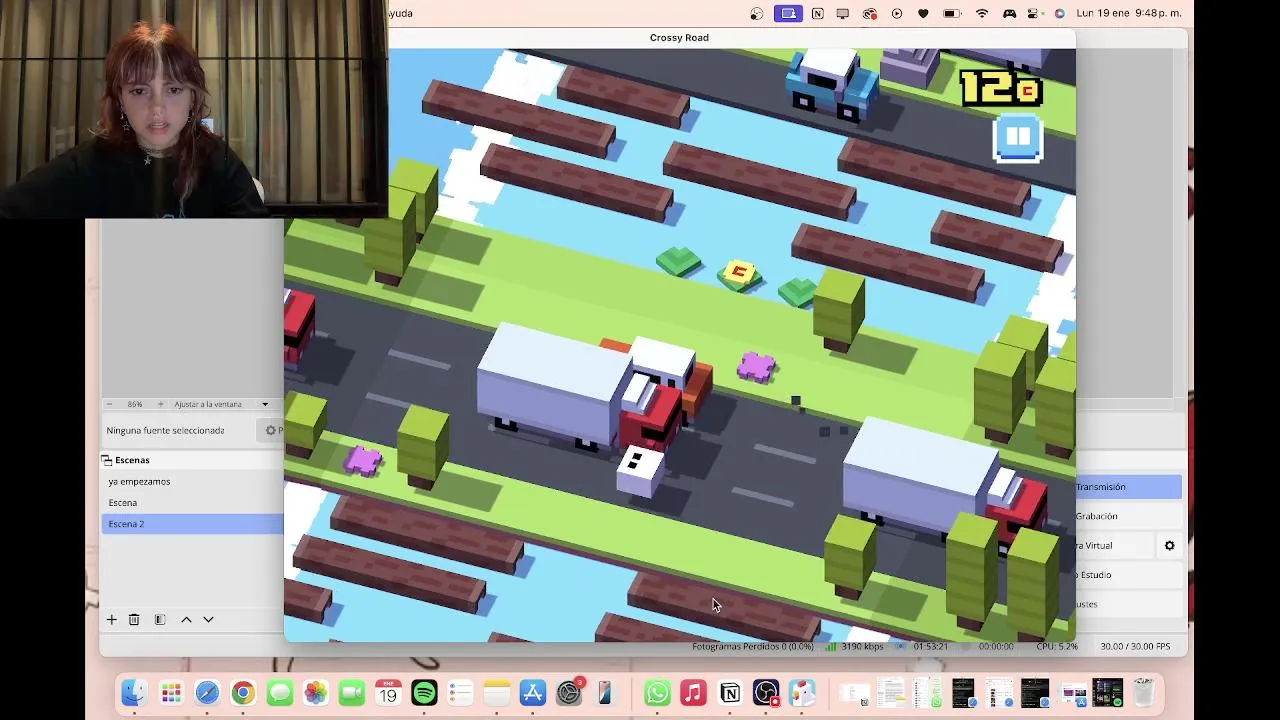Add a new scene in OBS with the plus icon
Image resolution: width=1280 pixels, height=720 pixels.
pos(112,620)
